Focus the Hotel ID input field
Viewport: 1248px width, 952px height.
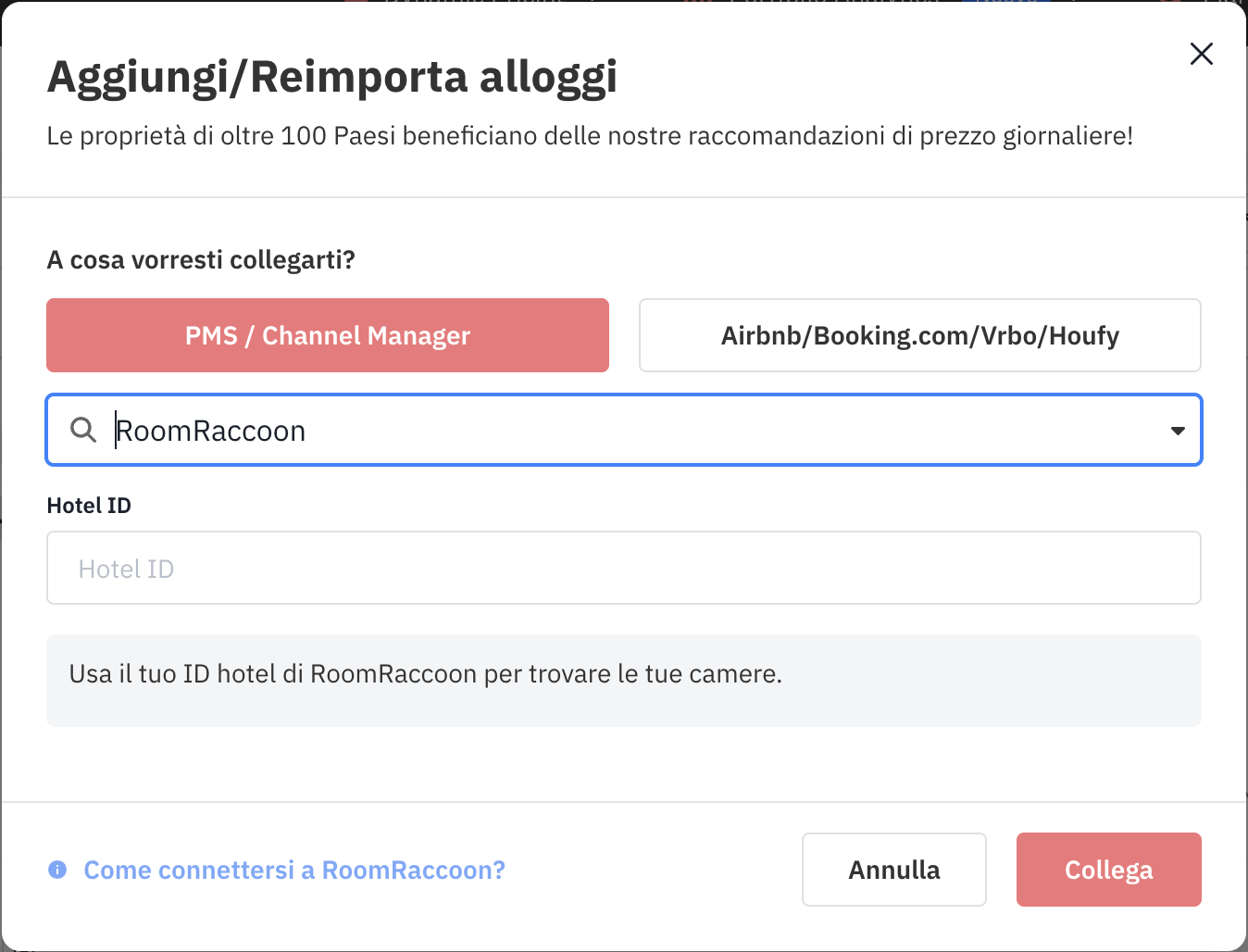[x=623, y=568]
